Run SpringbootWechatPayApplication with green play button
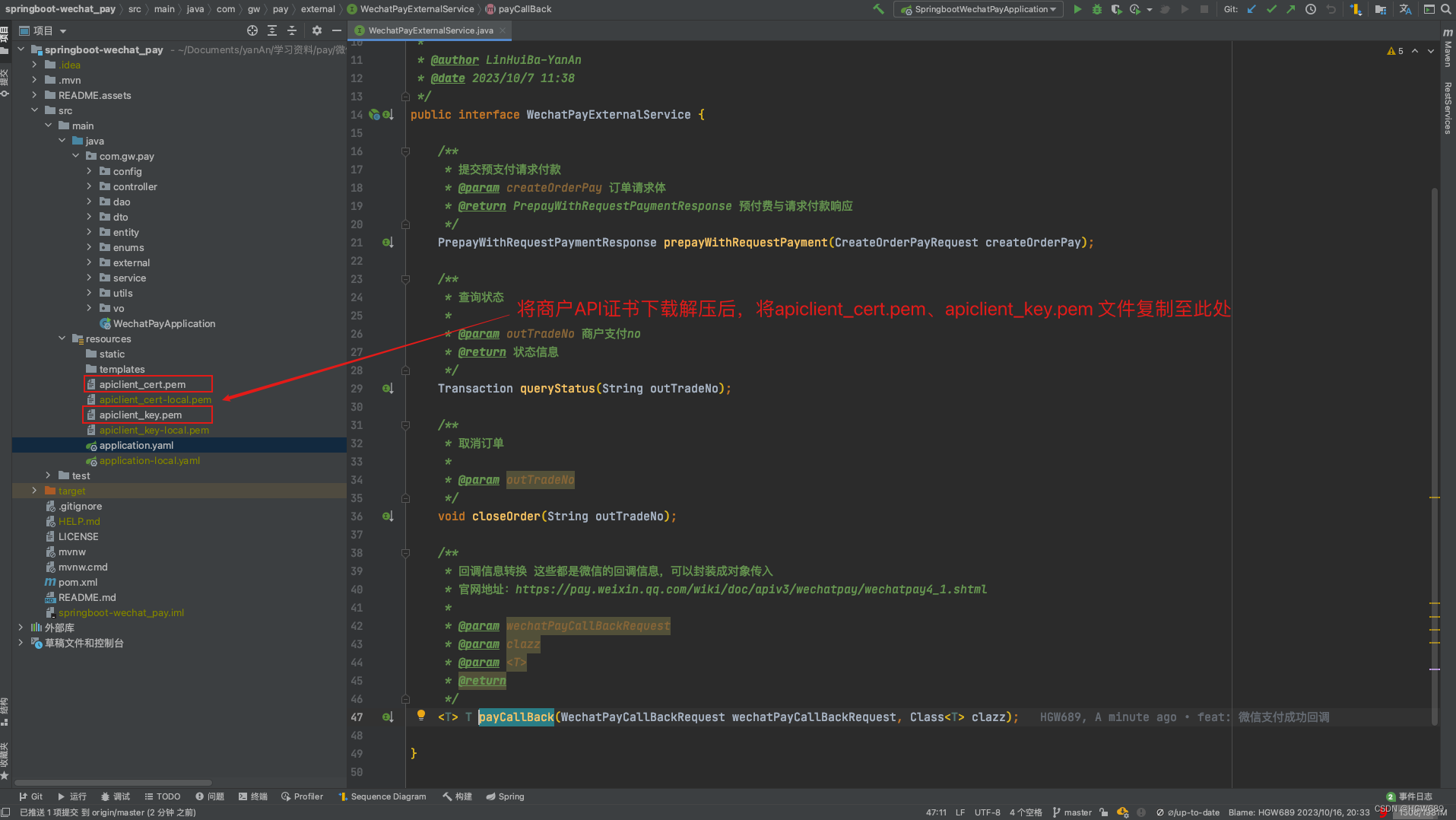The width and height of the screenshot is (1456, 820). (1077, 9)
